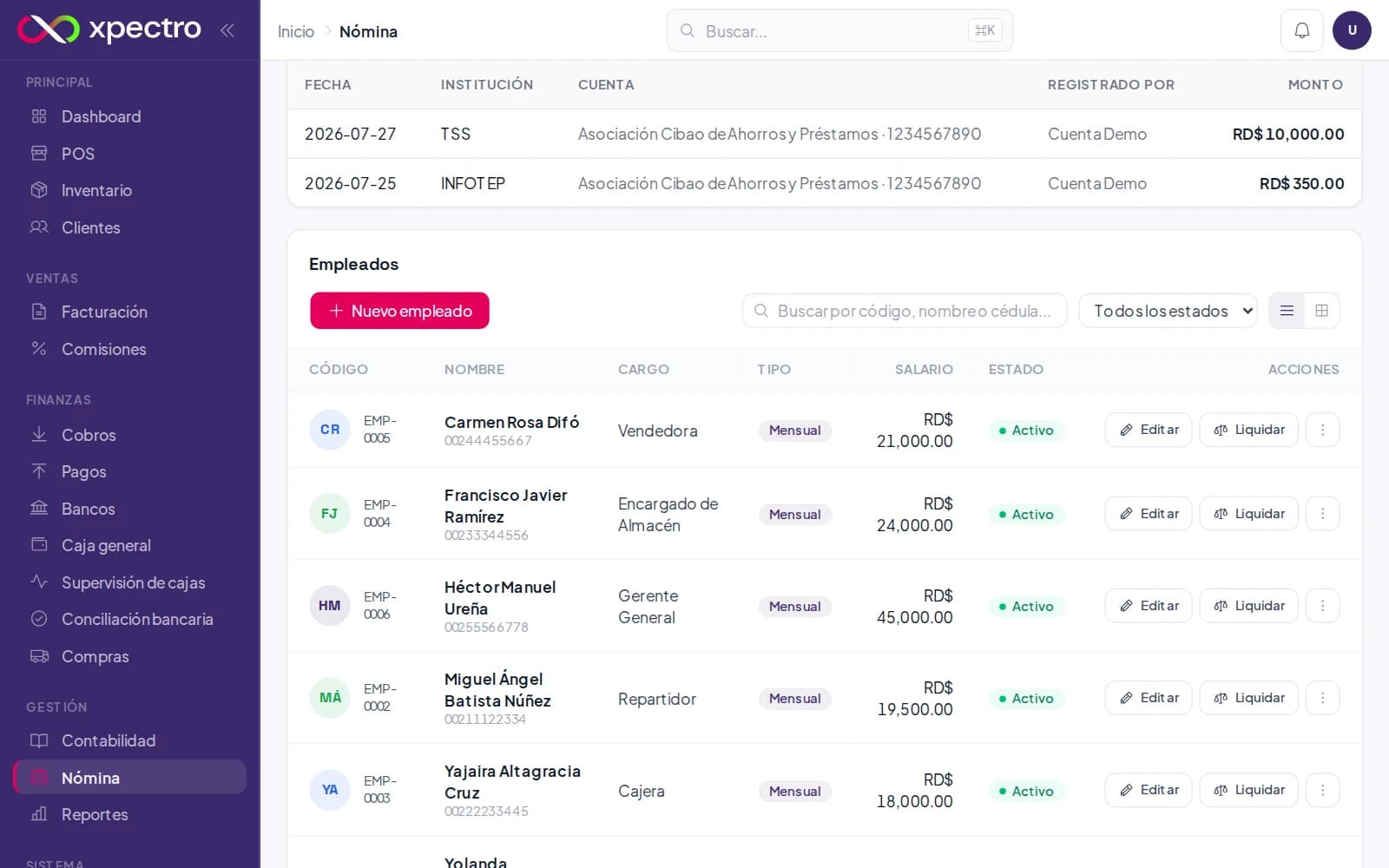Screen dimensions: 1389x868
Task: Edit employee Héctor Manuel Ureña
Action: (x=1148, y=606)
